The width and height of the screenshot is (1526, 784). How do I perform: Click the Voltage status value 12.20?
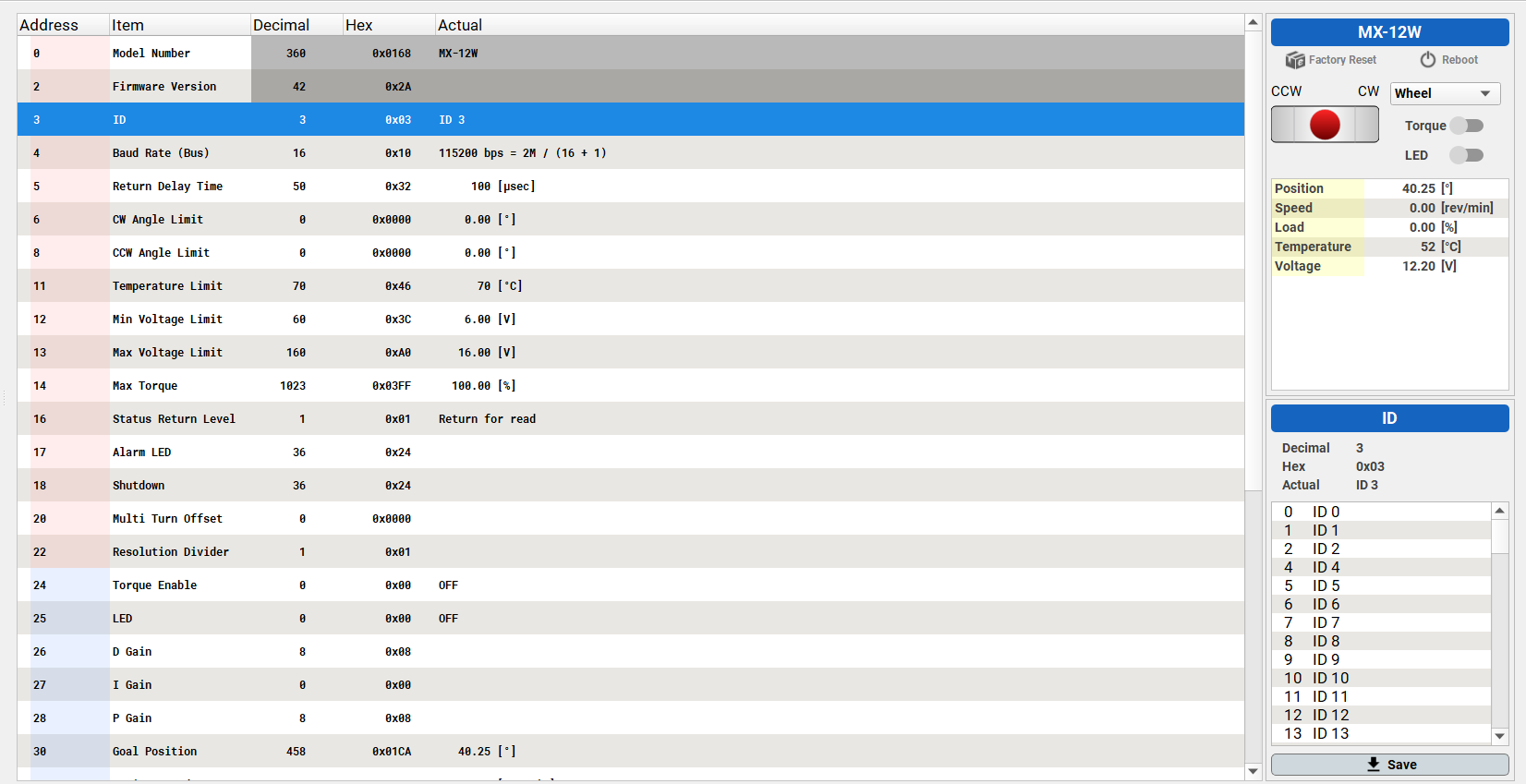click(1418, 266)
